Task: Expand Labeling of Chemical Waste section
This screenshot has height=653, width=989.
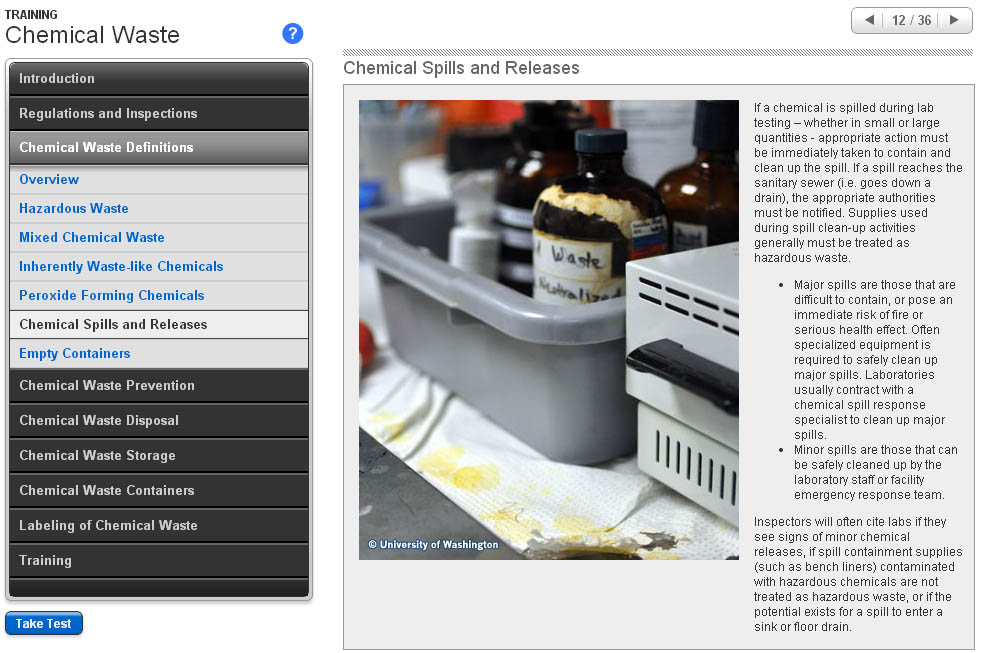Action: [160, 526]
